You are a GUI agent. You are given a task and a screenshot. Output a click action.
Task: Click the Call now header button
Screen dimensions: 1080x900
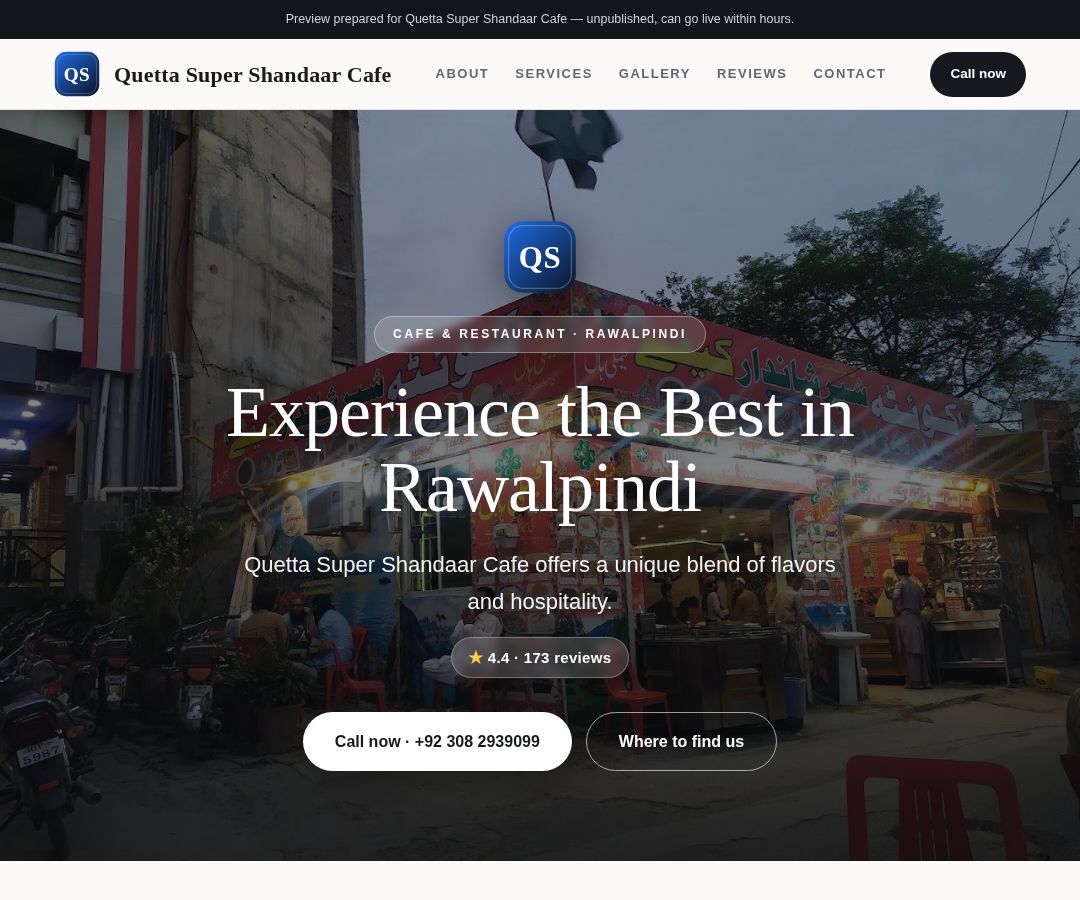click(x=977, y=74)
